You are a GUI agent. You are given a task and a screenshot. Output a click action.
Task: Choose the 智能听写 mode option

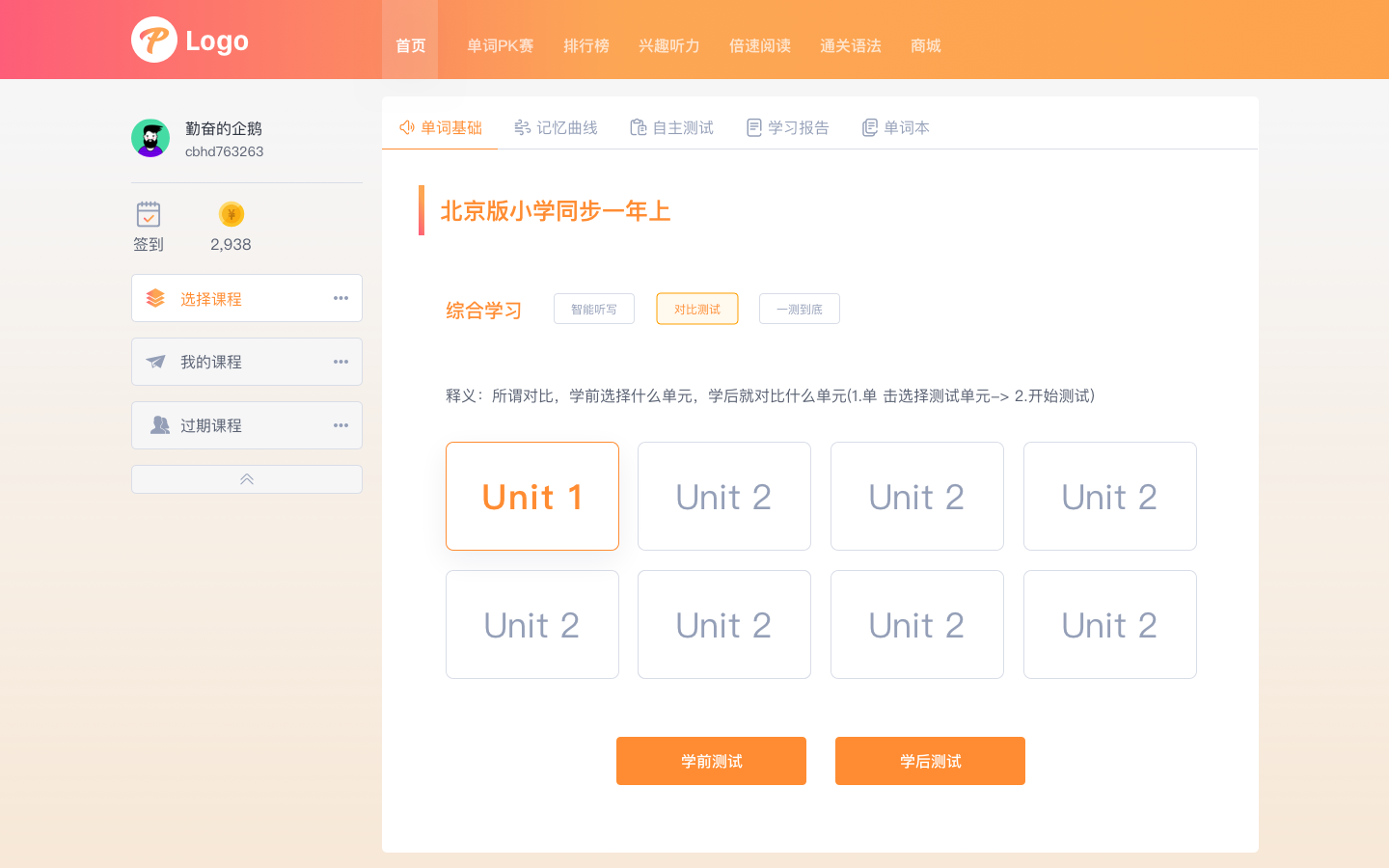[594, 309]
